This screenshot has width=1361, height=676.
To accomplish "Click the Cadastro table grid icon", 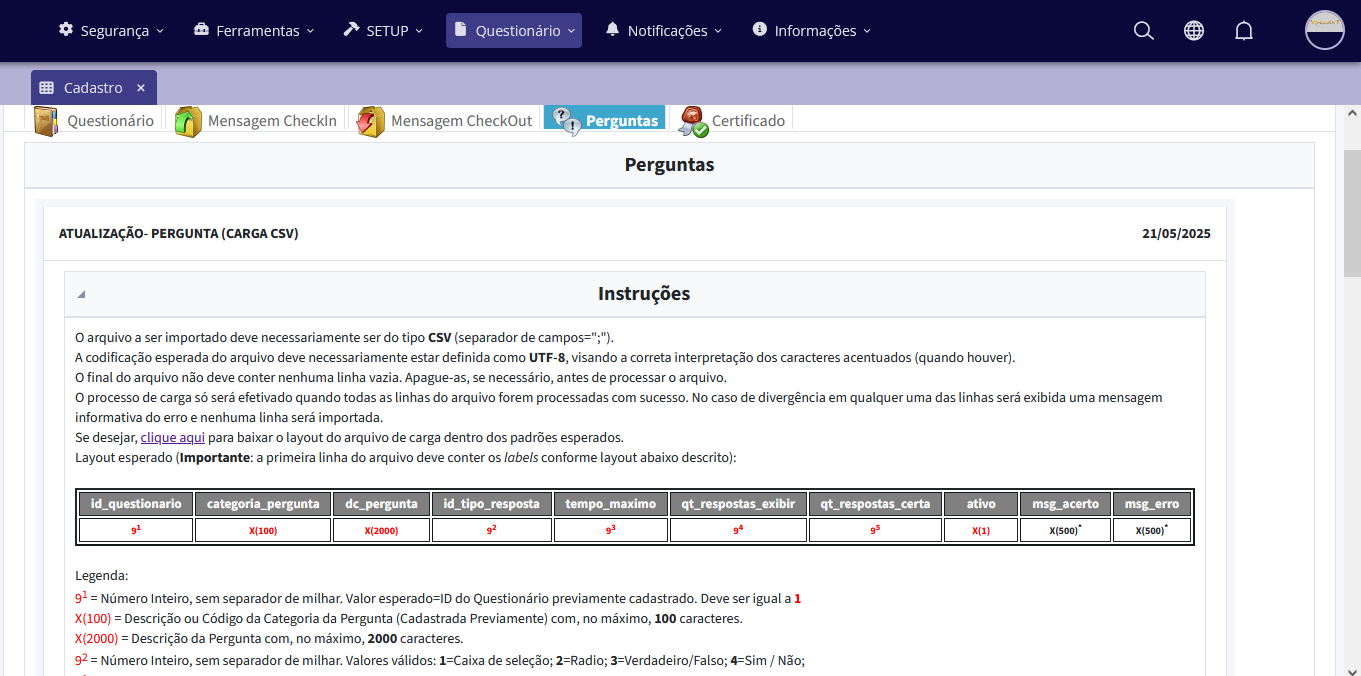I will [x=47, y=88].
